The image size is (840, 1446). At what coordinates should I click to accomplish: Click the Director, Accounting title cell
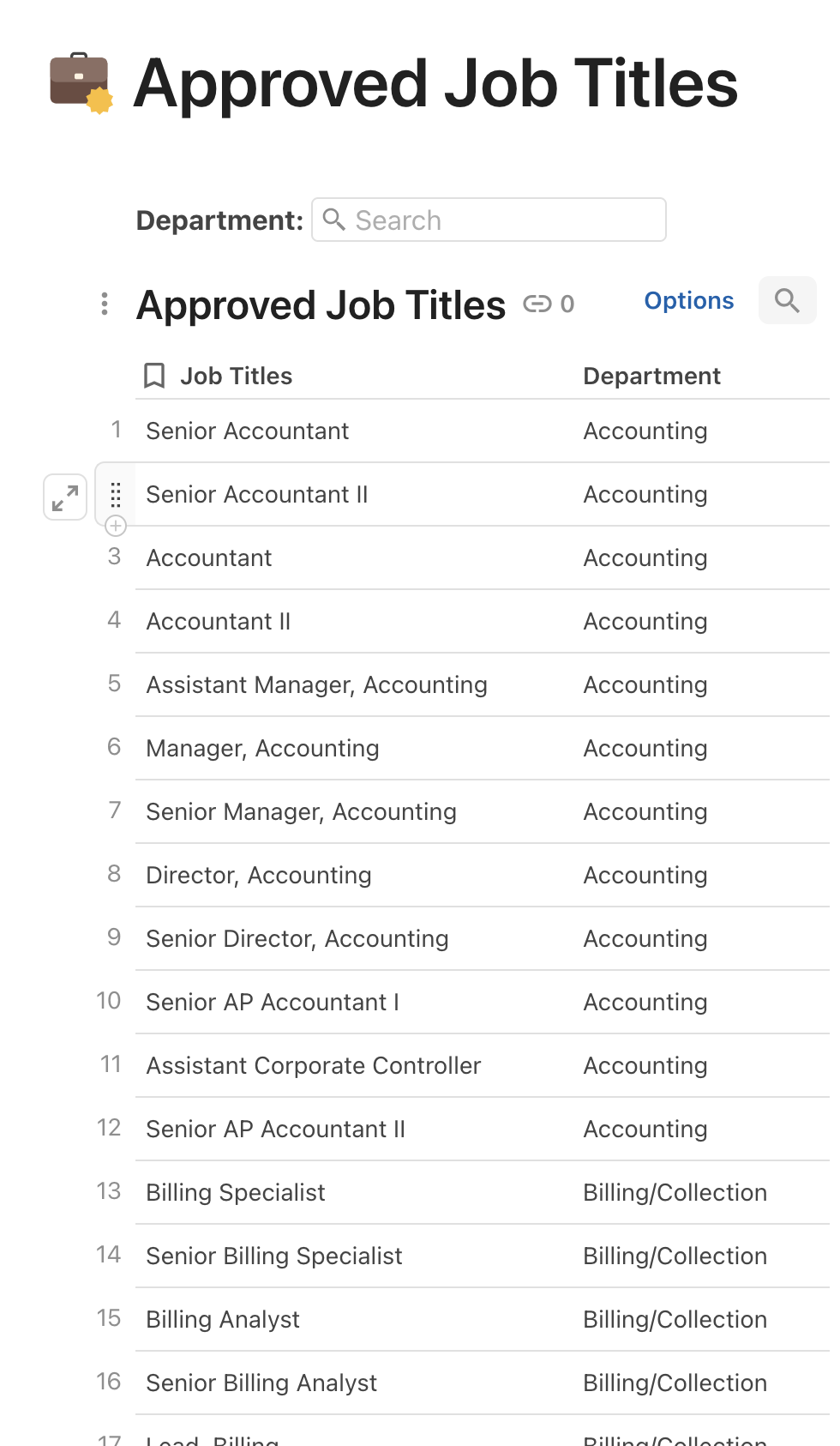258,875
